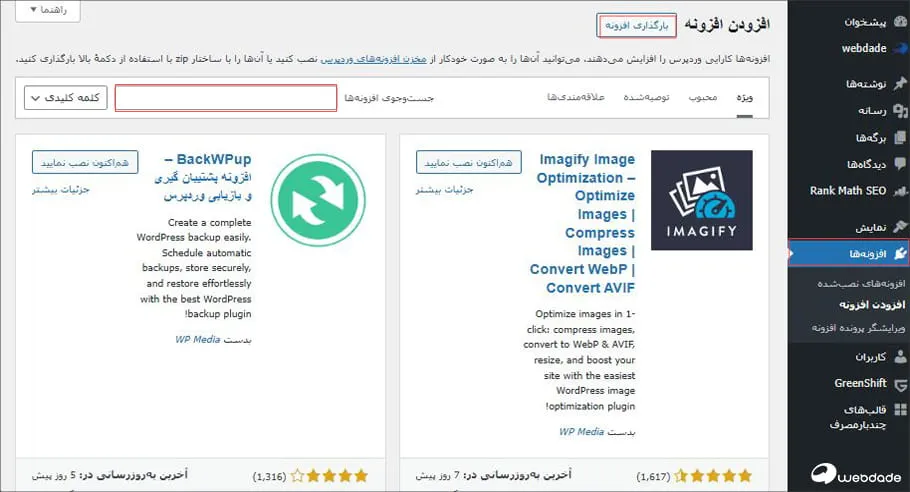Image resolution: width=910 pixels, height=492 pixels.
Task: Switch to the Popular (محبوب) tab
Action: coord(703,97)
